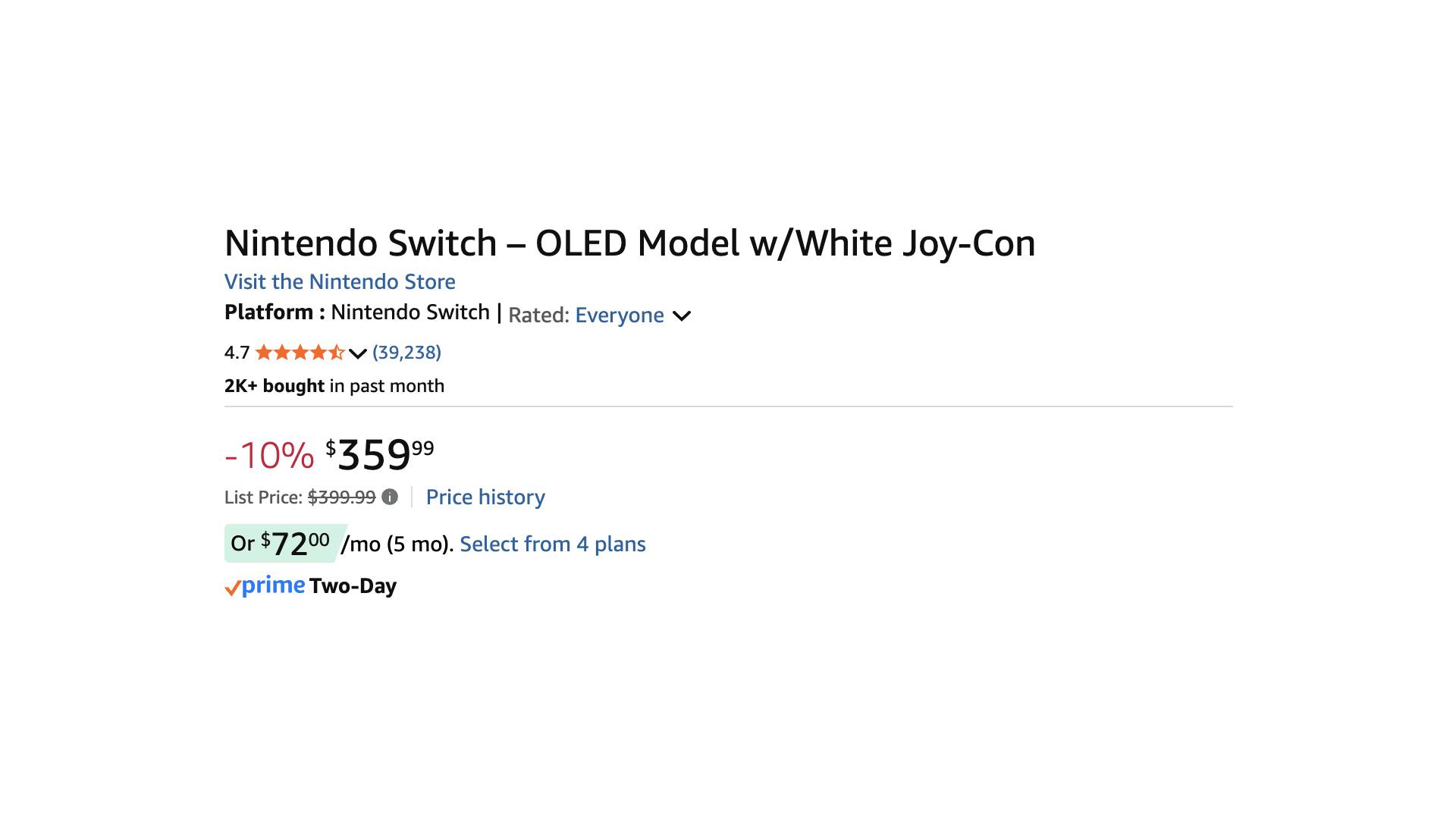The width and height of the screenshot is (1456, 819).
Task: Open the Visit the Nintendo Store link
Action: coord(339,281)
